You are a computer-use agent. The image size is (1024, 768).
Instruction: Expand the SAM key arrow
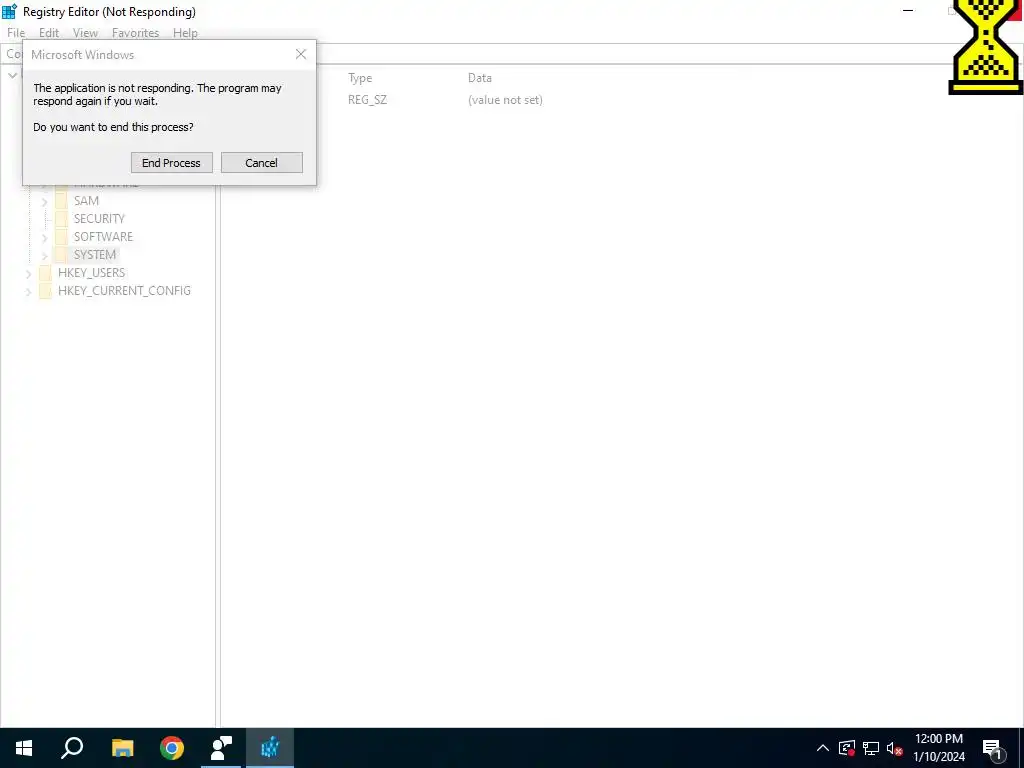point(44,202)
